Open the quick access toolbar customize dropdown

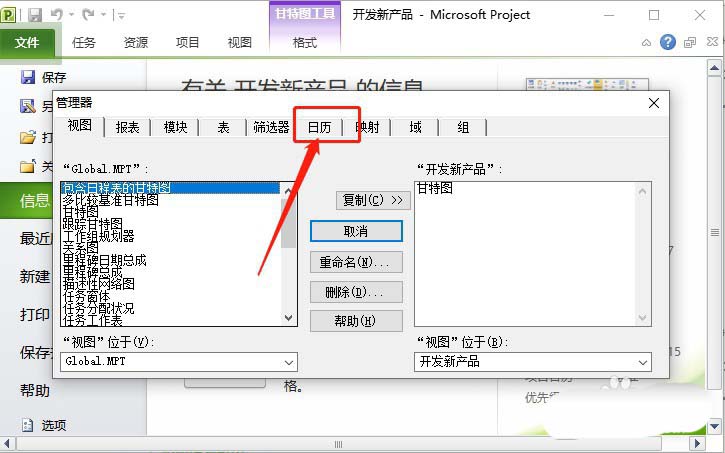pyautogui.click(x=121, y=16)
